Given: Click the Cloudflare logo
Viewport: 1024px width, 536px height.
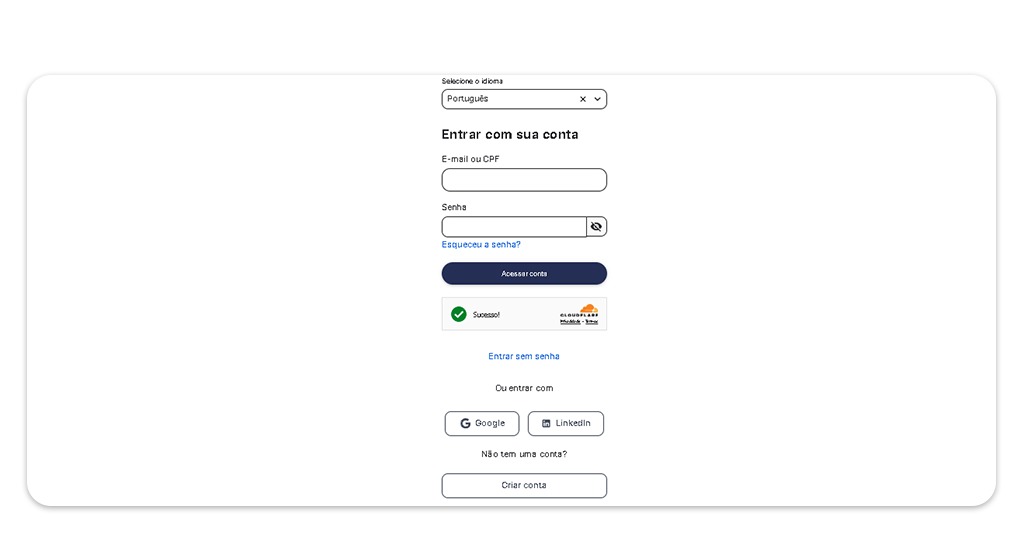Looking at the screenshot, I should (x=579, y=310).
